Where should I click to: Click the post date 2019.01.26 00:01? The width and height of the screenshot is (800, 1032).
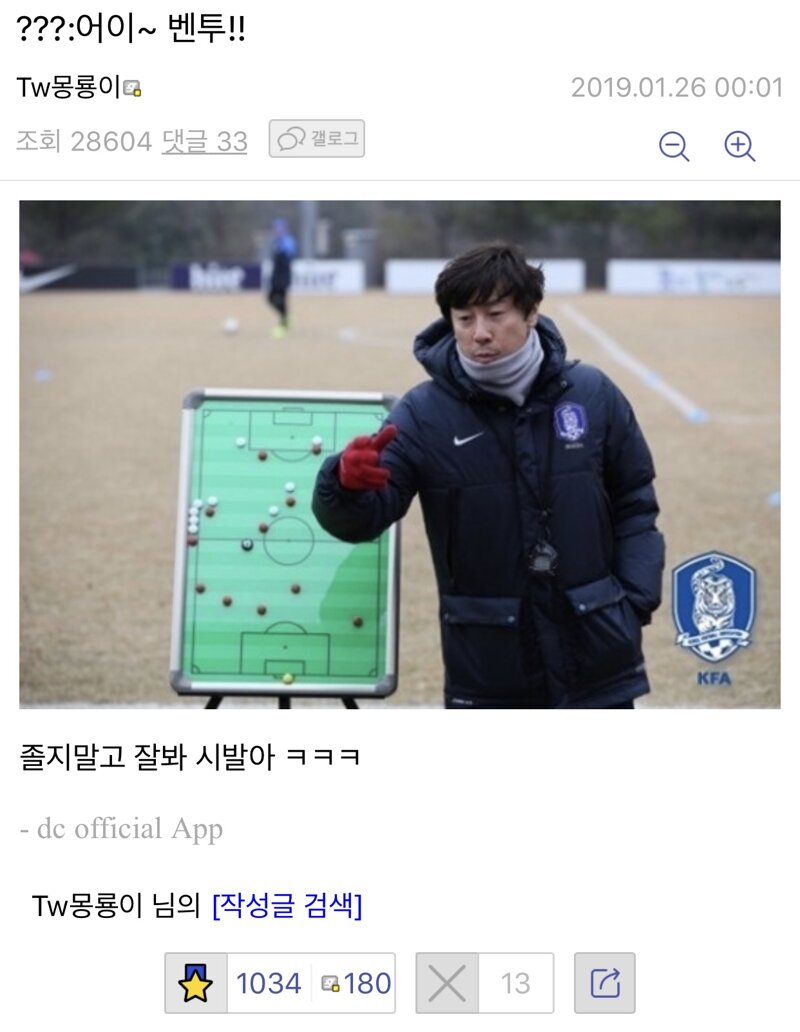coord(677,88)
